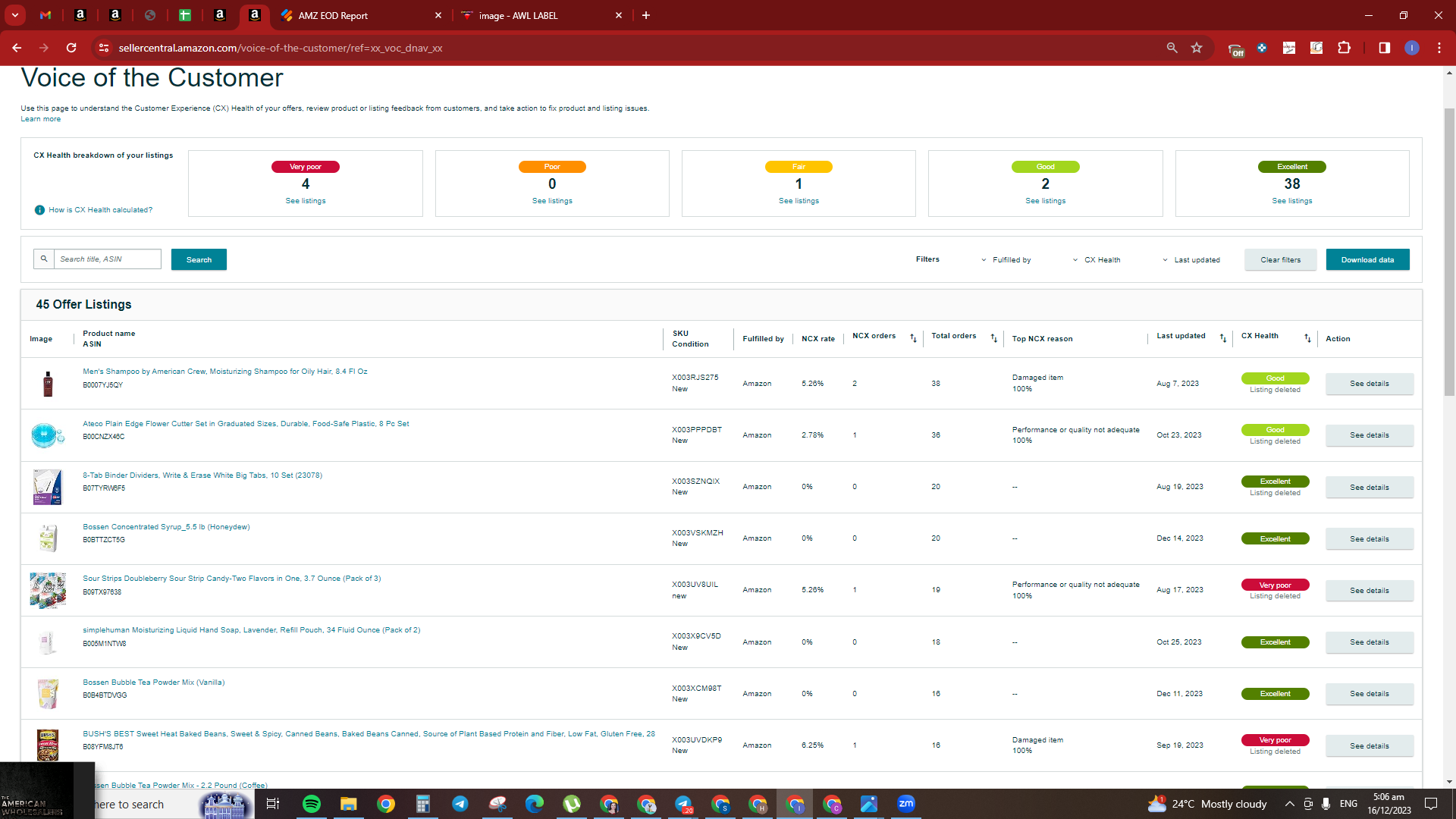The width and height of the screenshot is (1456, 819).
Task: View site information icon in address bar
Action: tap(104, 48)
